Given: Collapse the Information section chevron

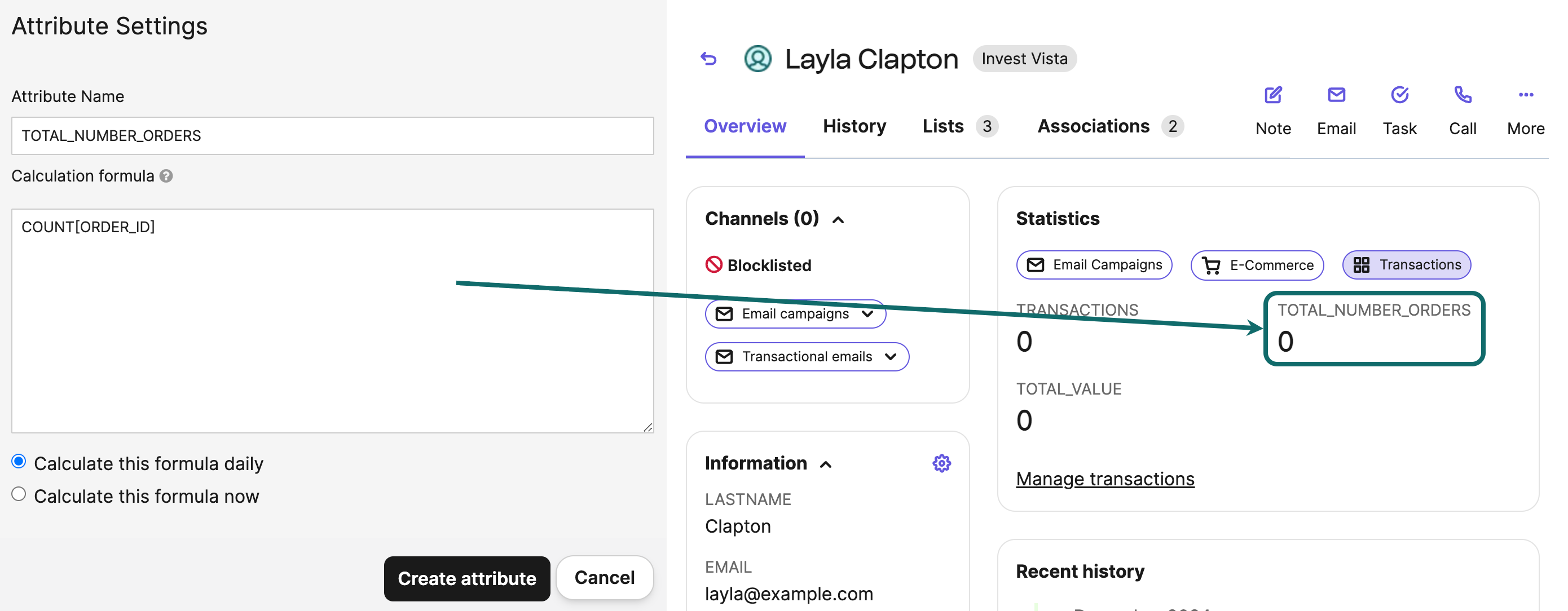Looking at the screenshot, I should [x=825, y=464].
